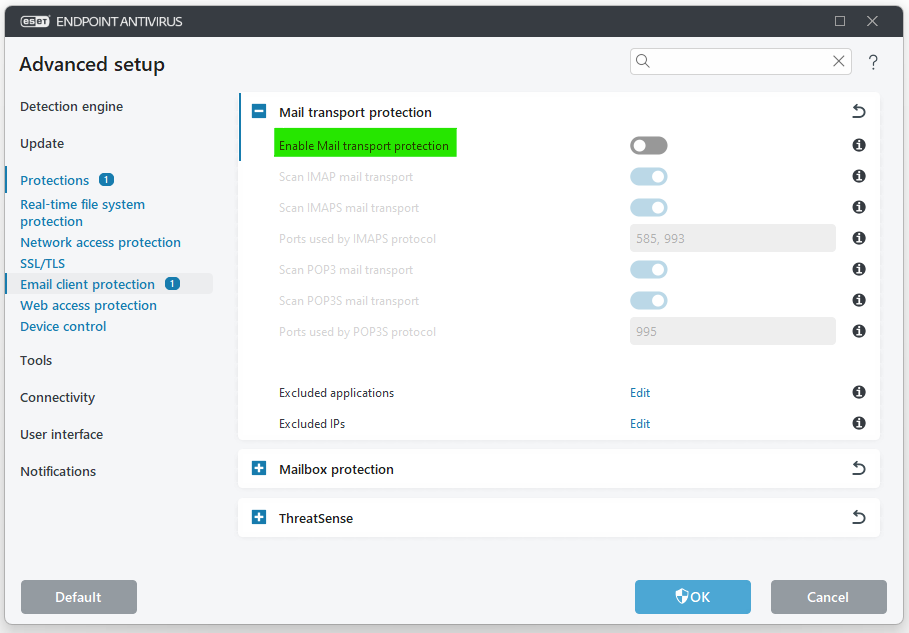The height and width of the screenshot is (633, 909).
Task: Click the Excluded IPs label
Action: click(x=312, y=424)
